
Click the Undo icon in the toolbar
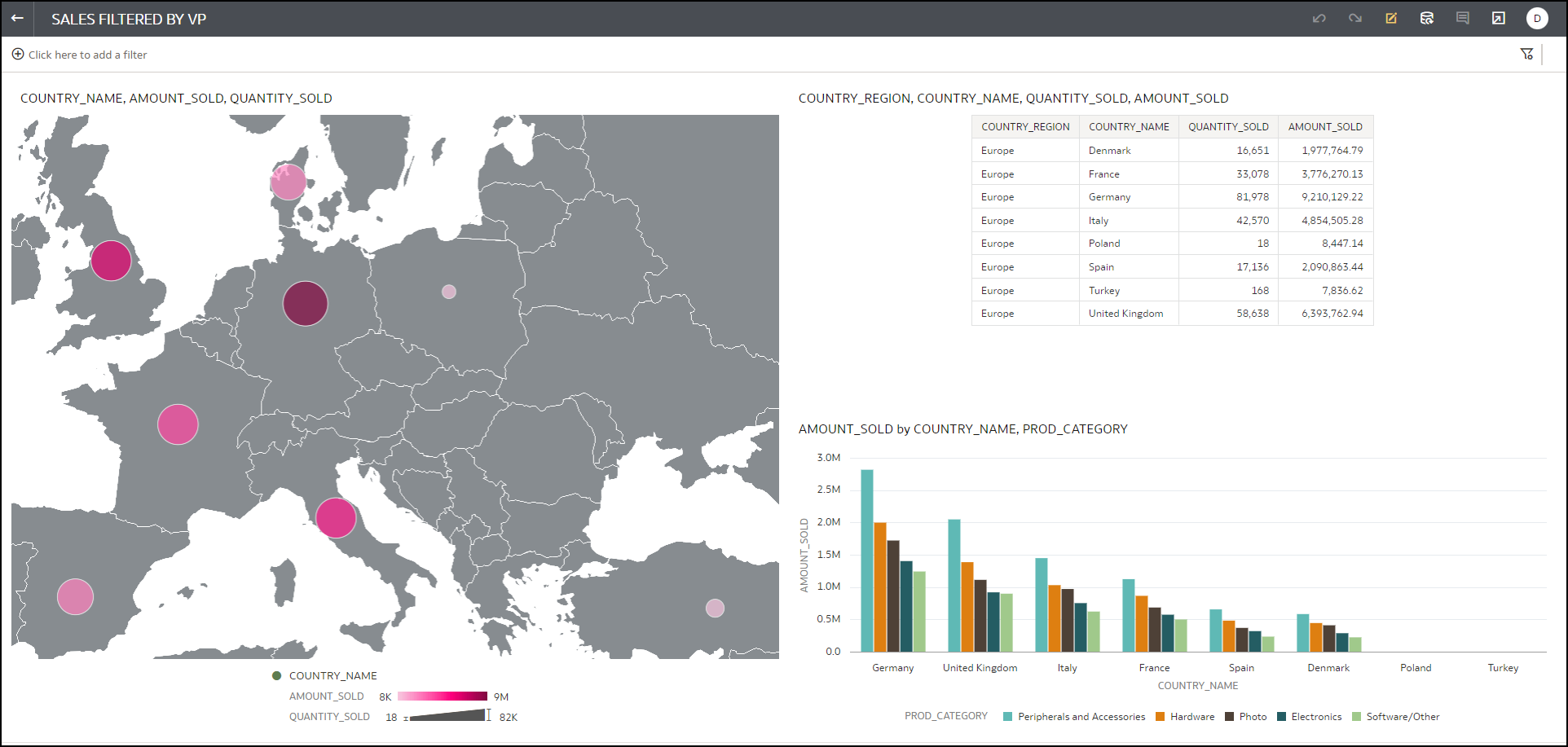pyautogui.click(x=1319, y=18)
